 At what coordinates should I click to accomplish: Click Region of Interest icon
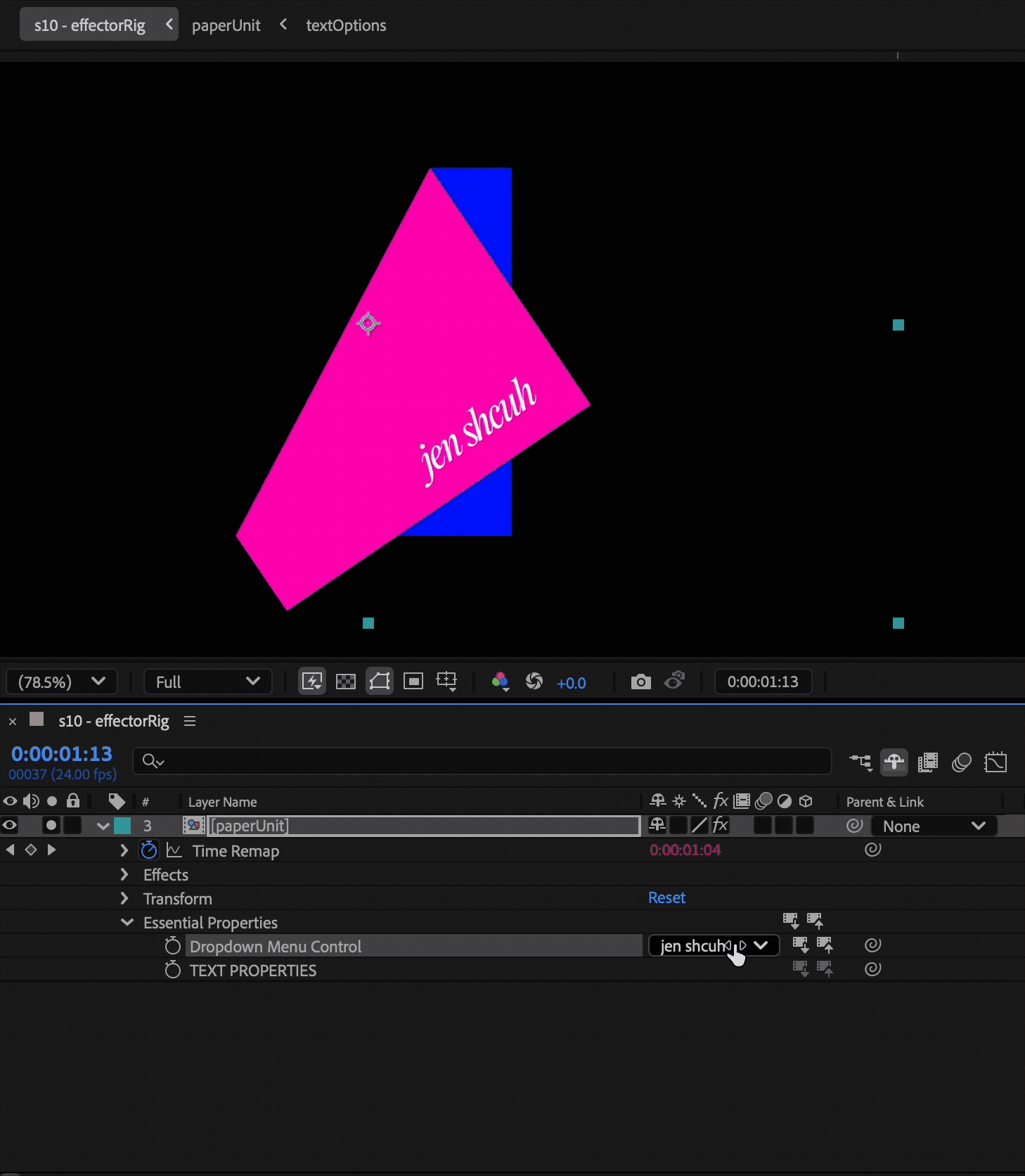pyautogui.click(x=413, y=681)
